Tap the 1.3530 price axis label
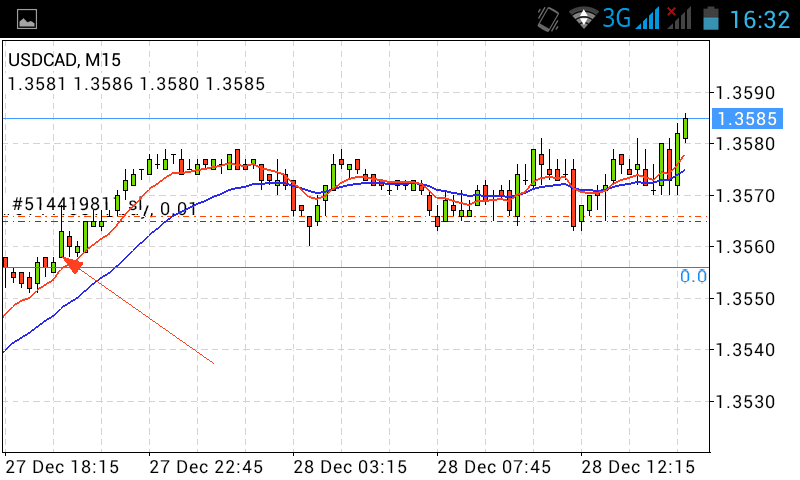The width and height of the screenshot is (800, 480). coord(745,401)
